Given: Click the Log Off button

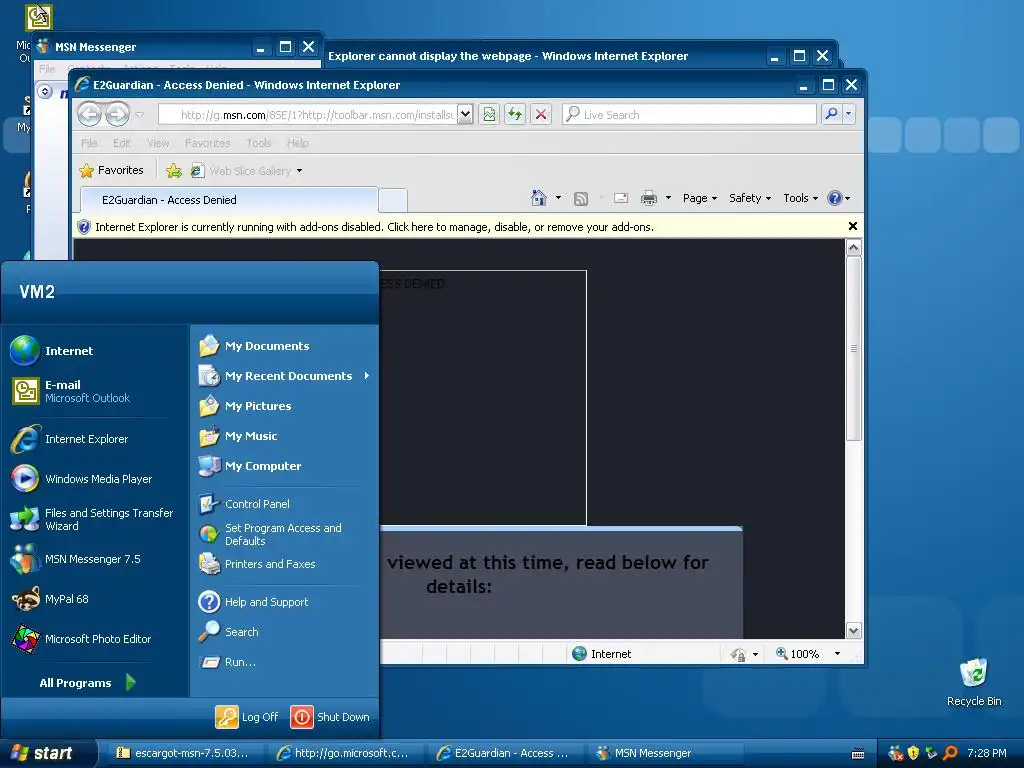Looking at the screenshot, I should coord(248,716).
